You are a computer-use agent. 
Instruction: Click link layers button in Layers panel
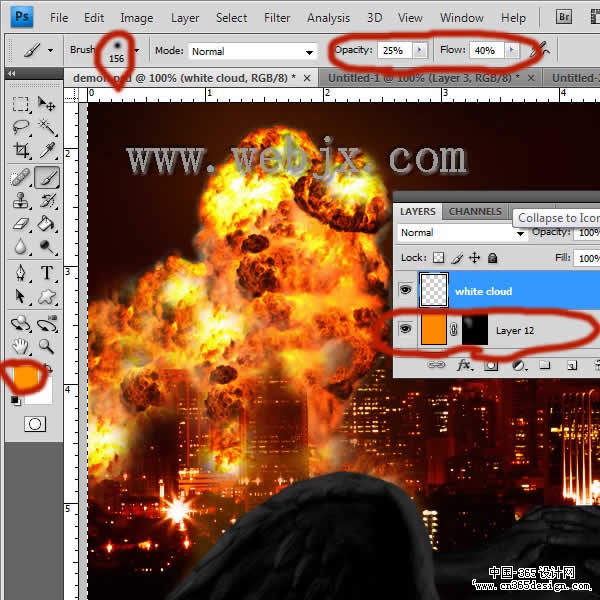point(436,365)
